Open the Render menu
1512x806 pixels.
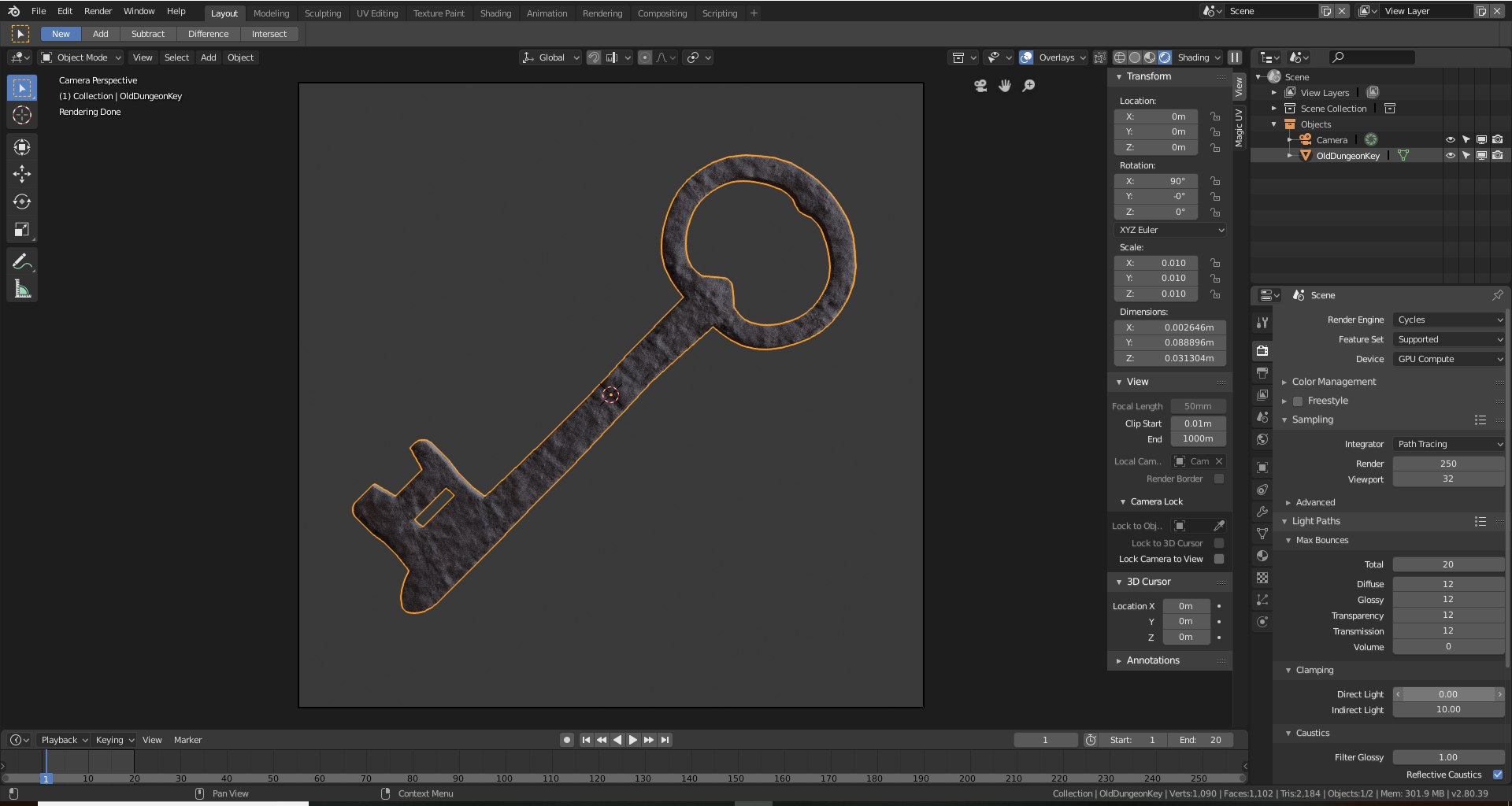click(x=98, y=11)
